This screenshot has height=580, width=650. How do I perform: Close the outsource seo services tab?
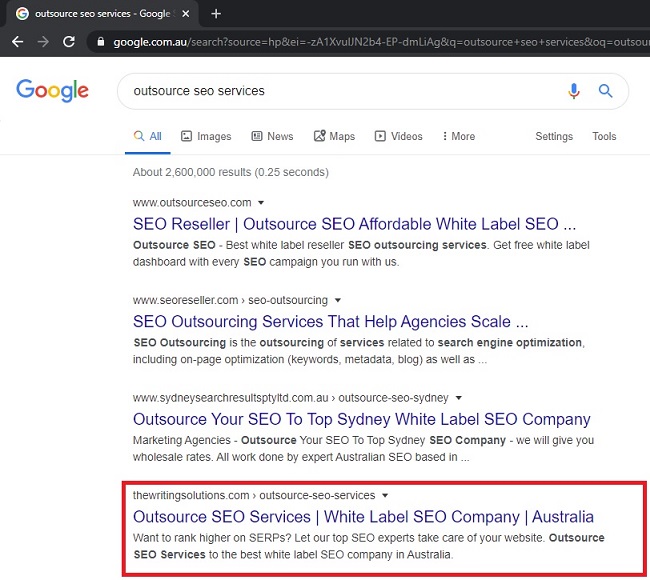pyautogui.click(x=186, y=14)
